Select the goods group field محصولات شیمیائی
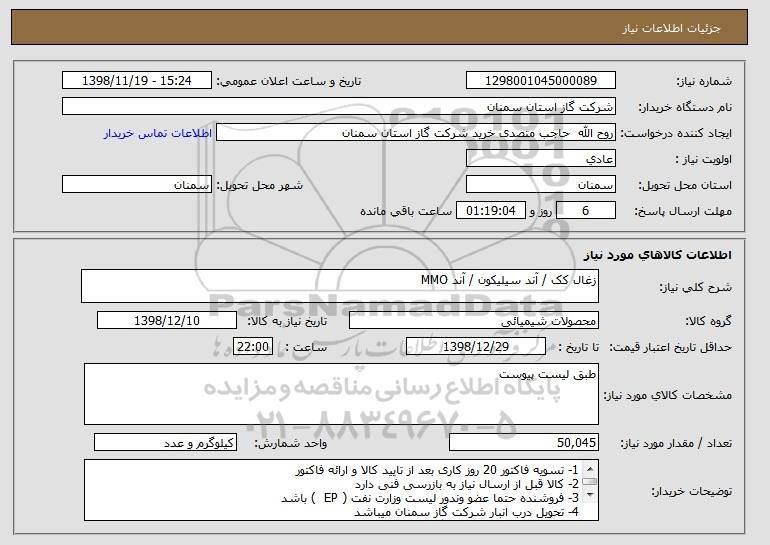Image resolution: width=770 pixels, height=545 pixels. (x=474, y=321)
